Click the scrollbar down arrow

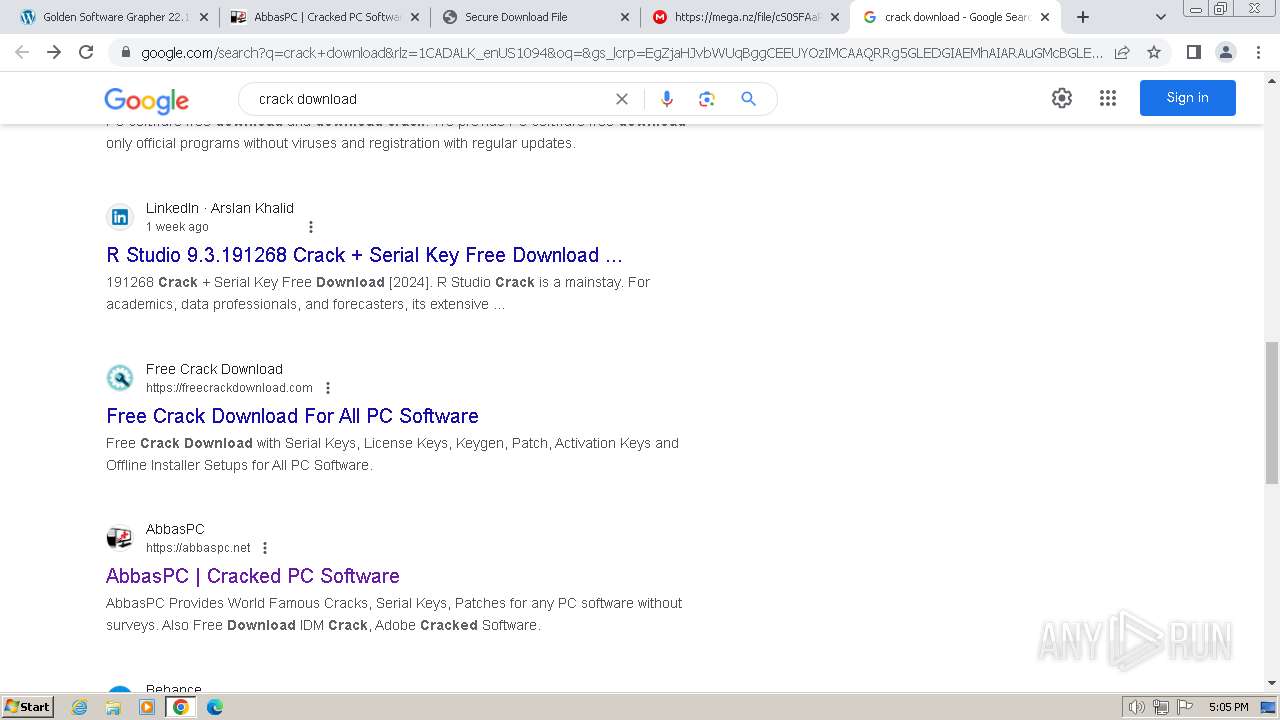point(1272,683)
